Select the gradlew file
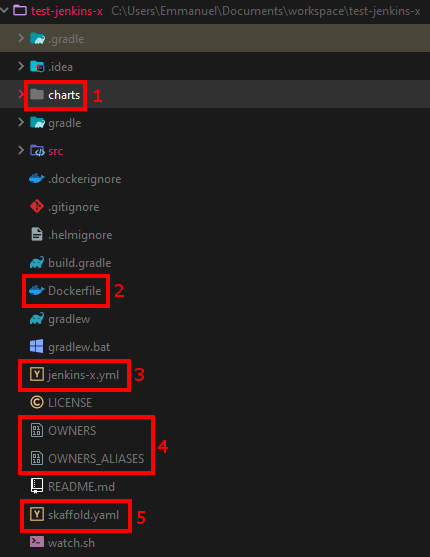The width and height of the screenshot is (430, 557). [69, 319]
